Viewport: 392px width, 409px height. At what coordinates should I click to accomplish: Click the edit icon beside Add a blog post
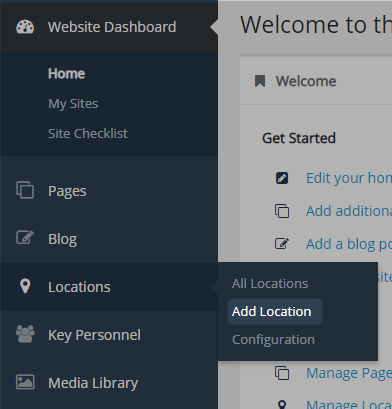[x=282, y=244]
